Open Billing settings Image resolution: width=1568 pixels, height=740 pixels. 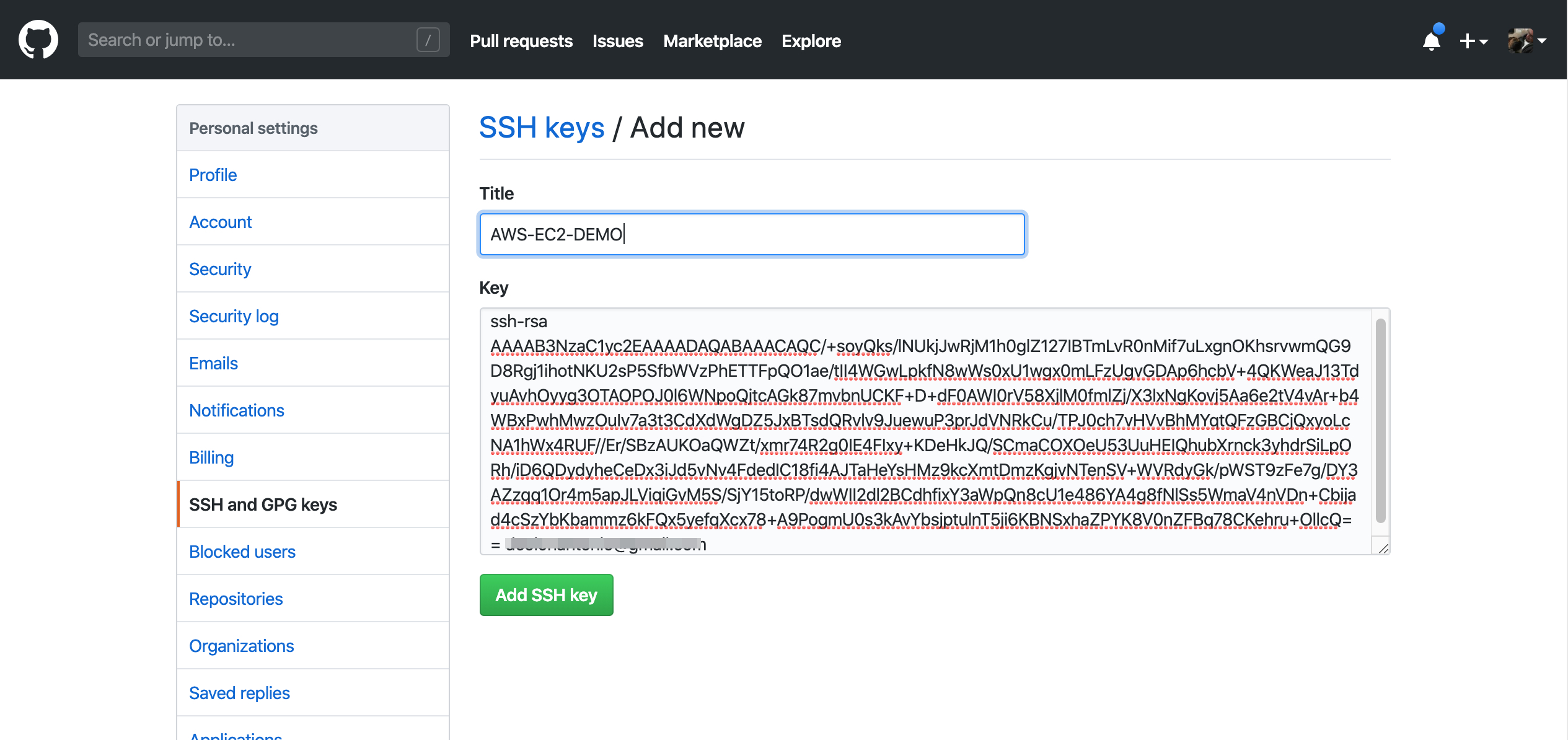coord(211,457)
